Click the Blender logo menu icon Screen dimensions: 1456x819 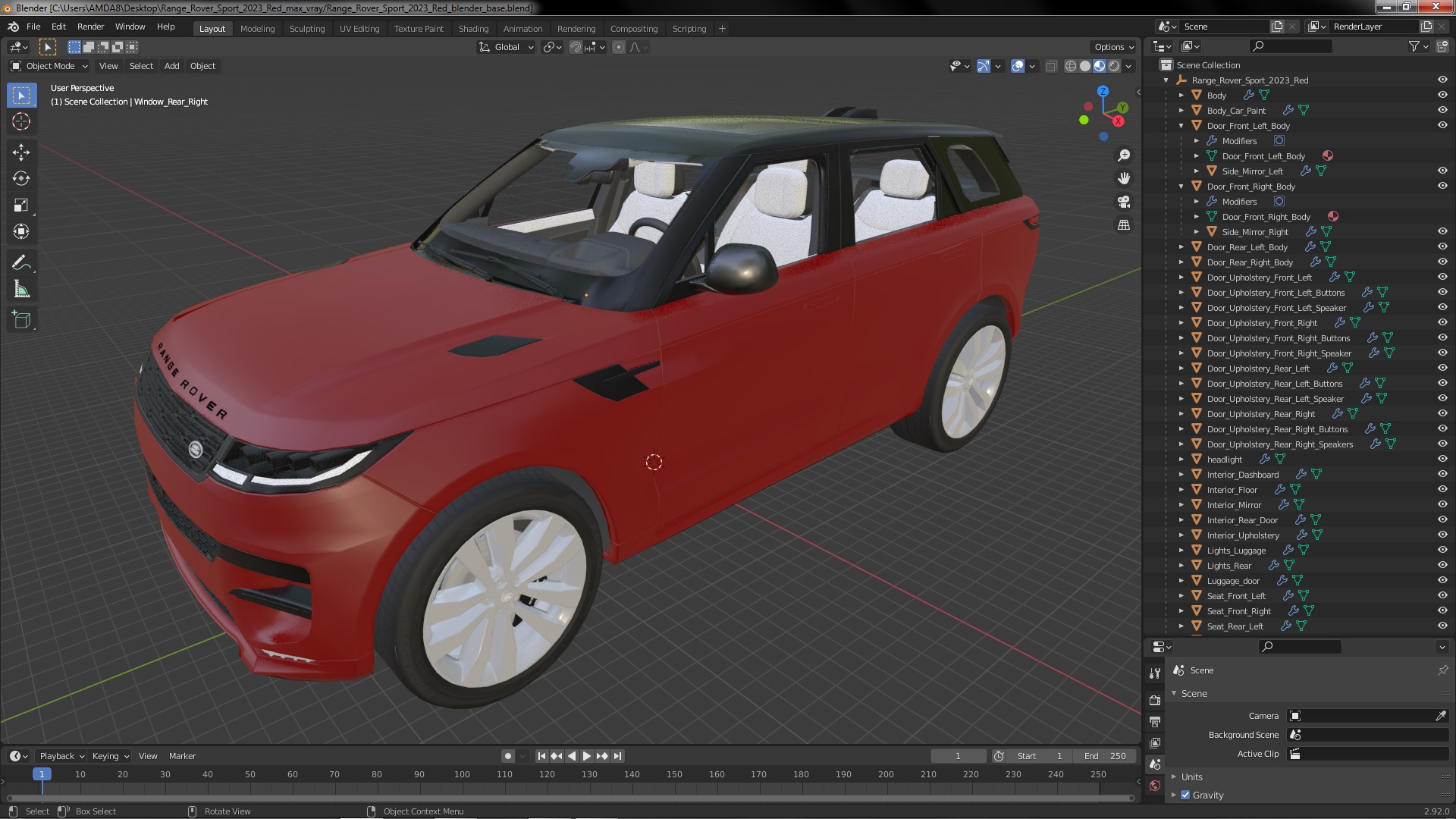click(x=13, y=27)
